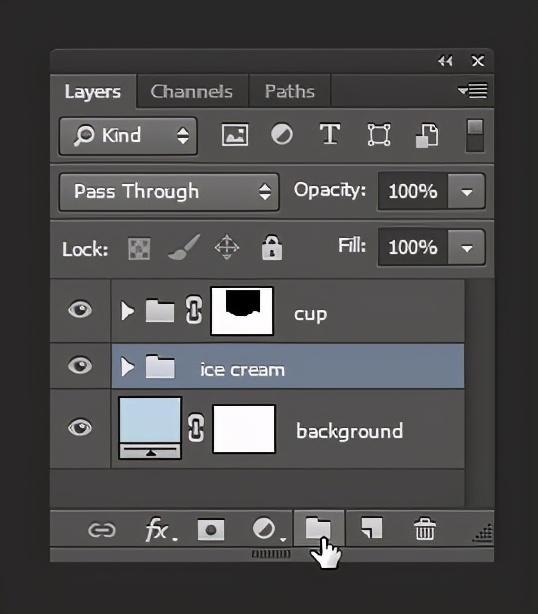Hide the ice cream group
This screenshot has height=614, width=538.
click(x=80, y=366)
